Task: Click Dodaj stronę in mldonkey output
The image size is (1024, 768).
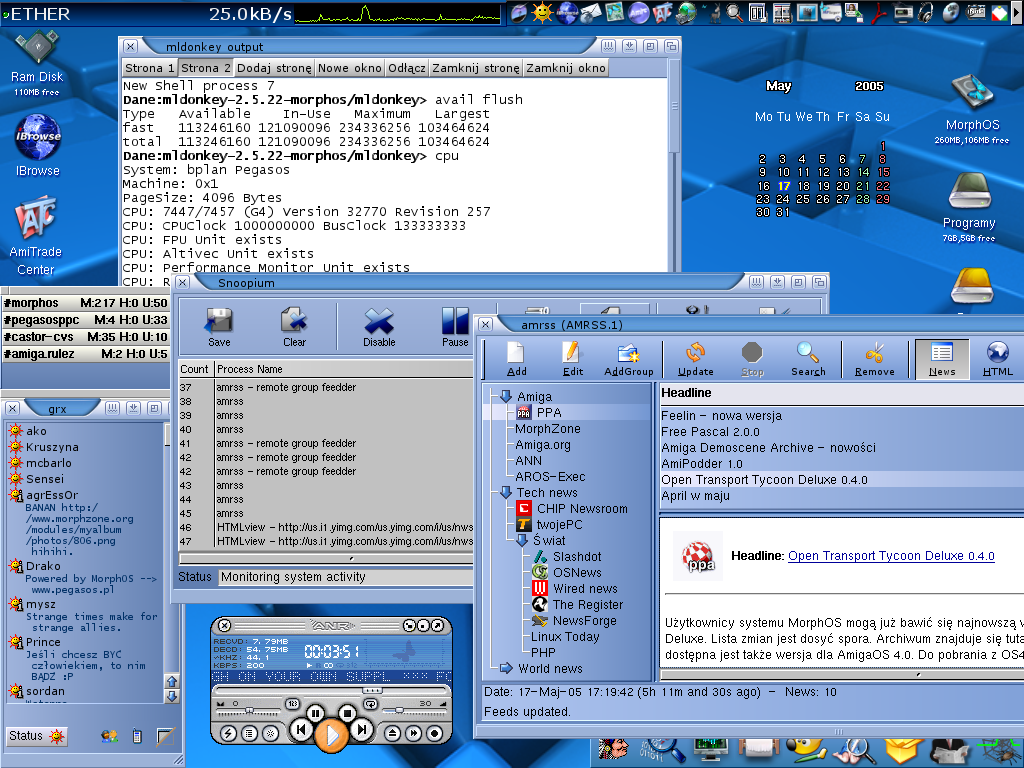Action: tap(274, 68)
